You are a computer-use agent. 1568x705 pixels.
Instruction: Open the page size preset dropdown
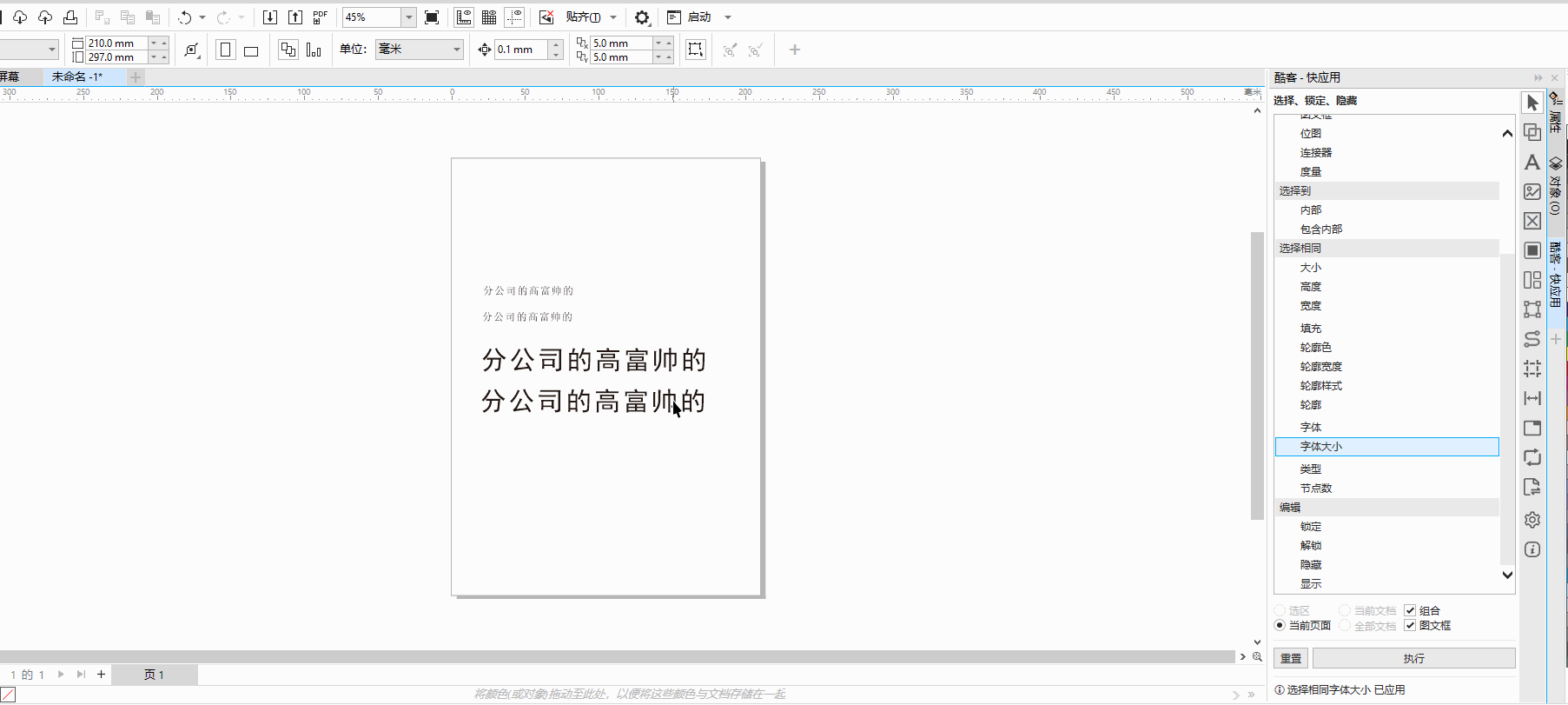52,50
